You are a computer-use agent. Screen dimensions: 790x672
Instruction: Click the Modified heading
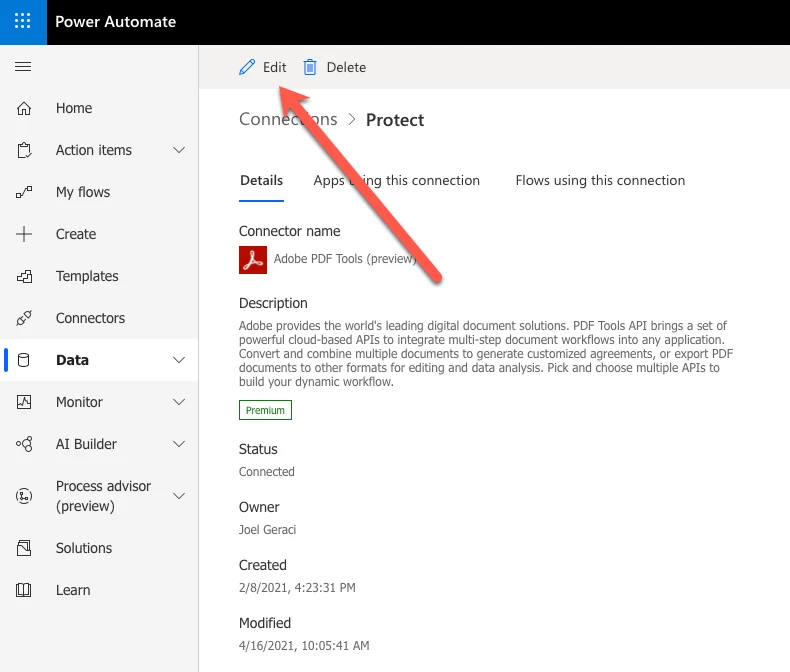click(x=265, y=623)
